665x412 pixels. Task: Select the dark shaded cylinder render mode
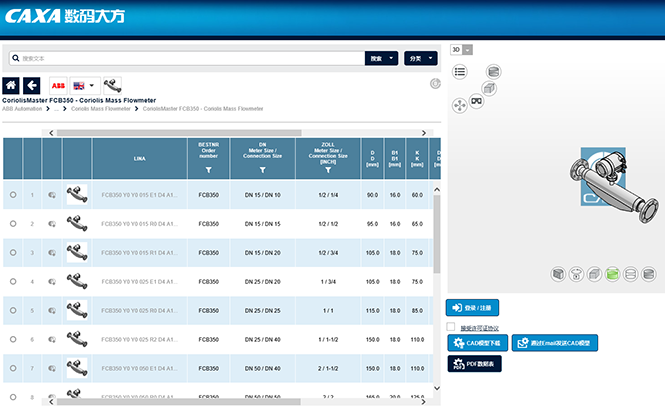tap(649, 274)
